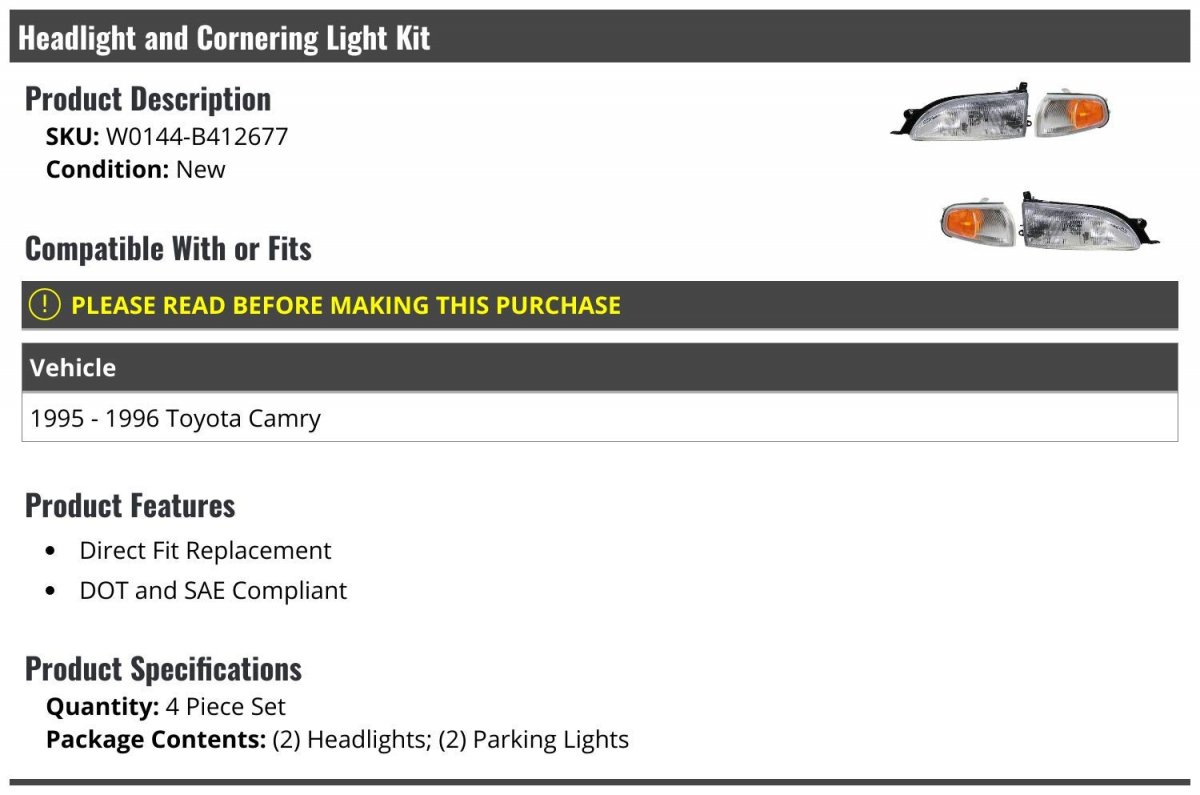
Task: Click the Headlight and Cornering Light Kit title
Action: click(224, 38)
